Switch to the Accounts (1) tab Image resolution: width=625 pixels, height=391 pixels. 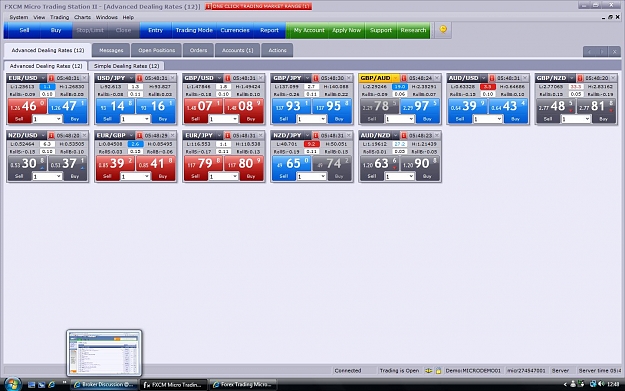coord(238,50)
